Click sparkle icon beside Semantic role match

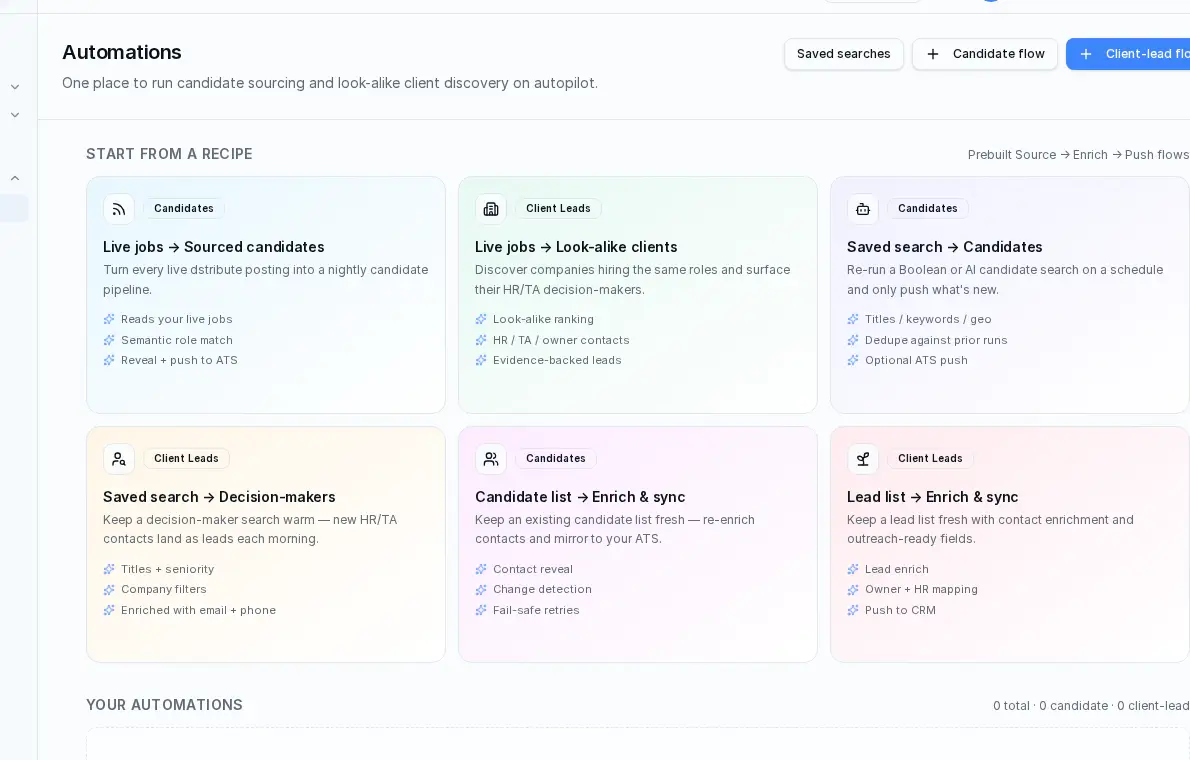point(109,340)
